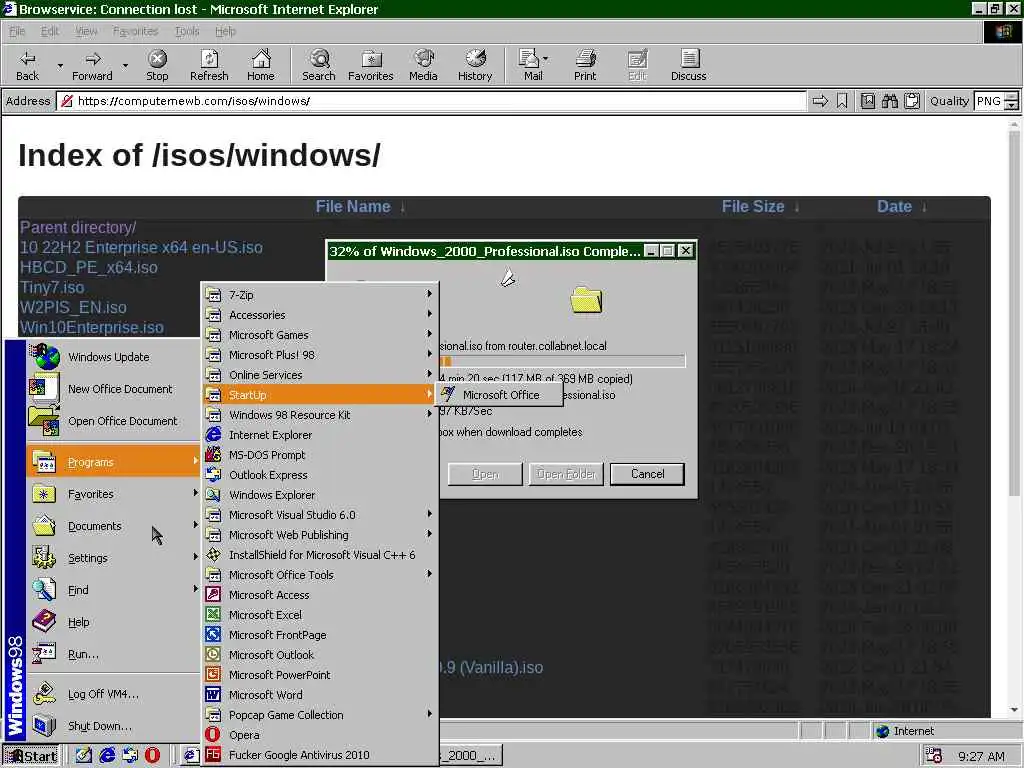This screenshot has width=1024, height=768.
Task: Sort by the File Size column header
Action: point(752,206)
